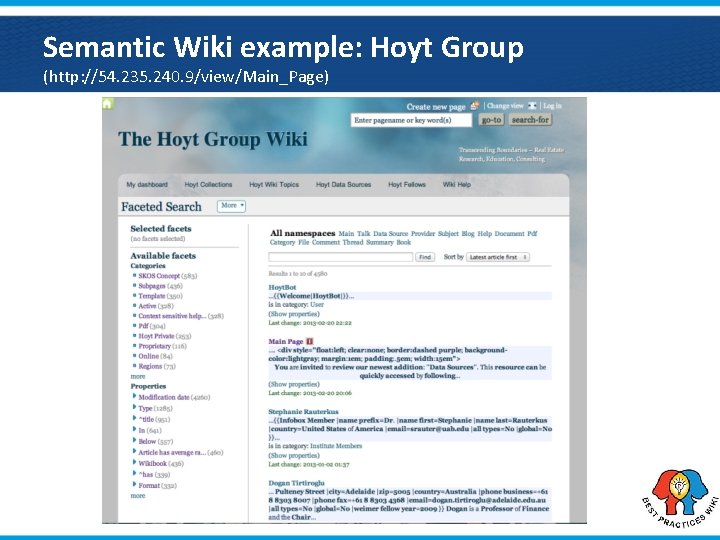Open the Dogan Tirtiroglu result
This screenshot has width=720, height=540.
point(296,483)
